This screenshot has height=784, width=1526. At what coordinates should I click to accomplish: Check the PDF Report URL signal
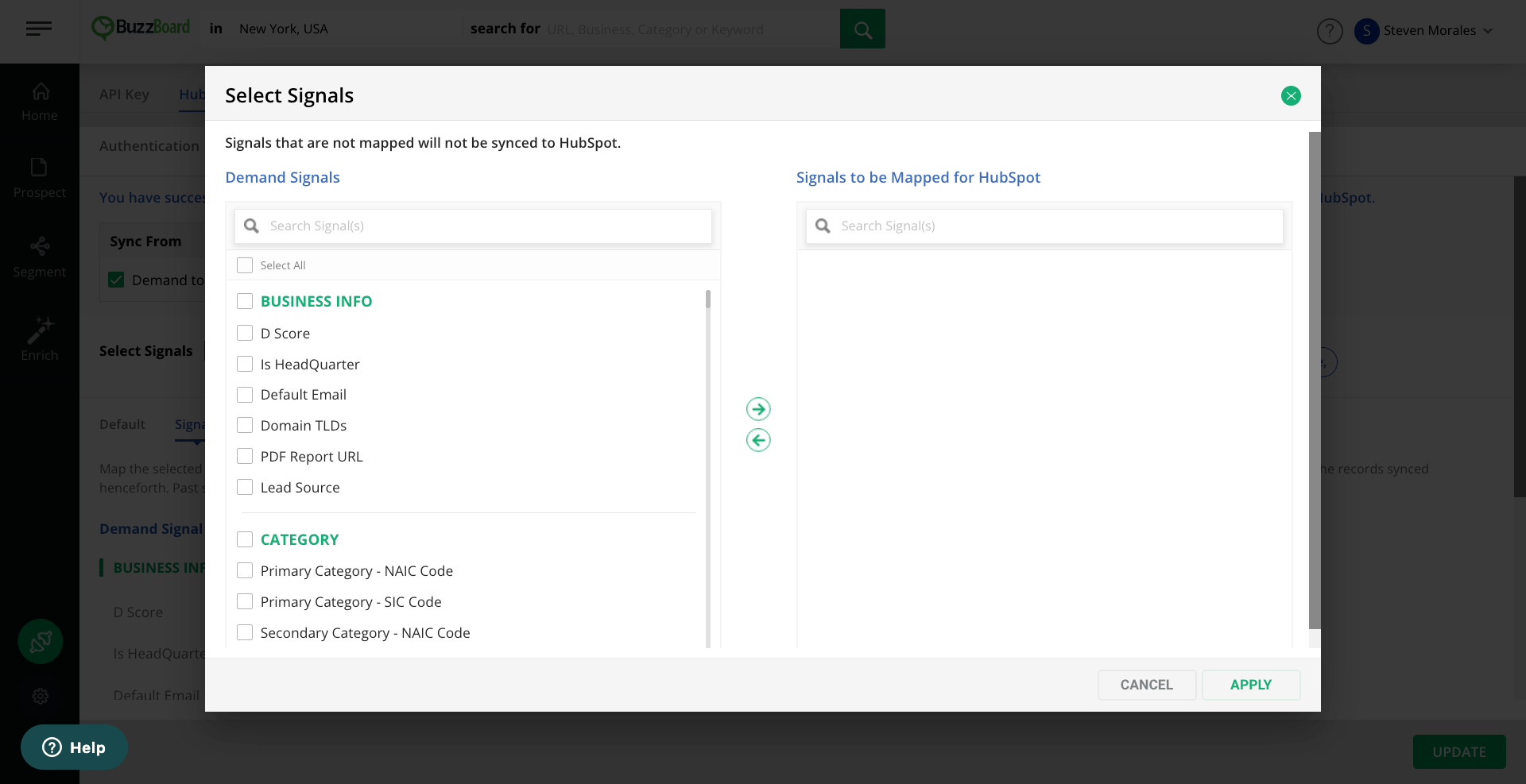click(245, 456)
